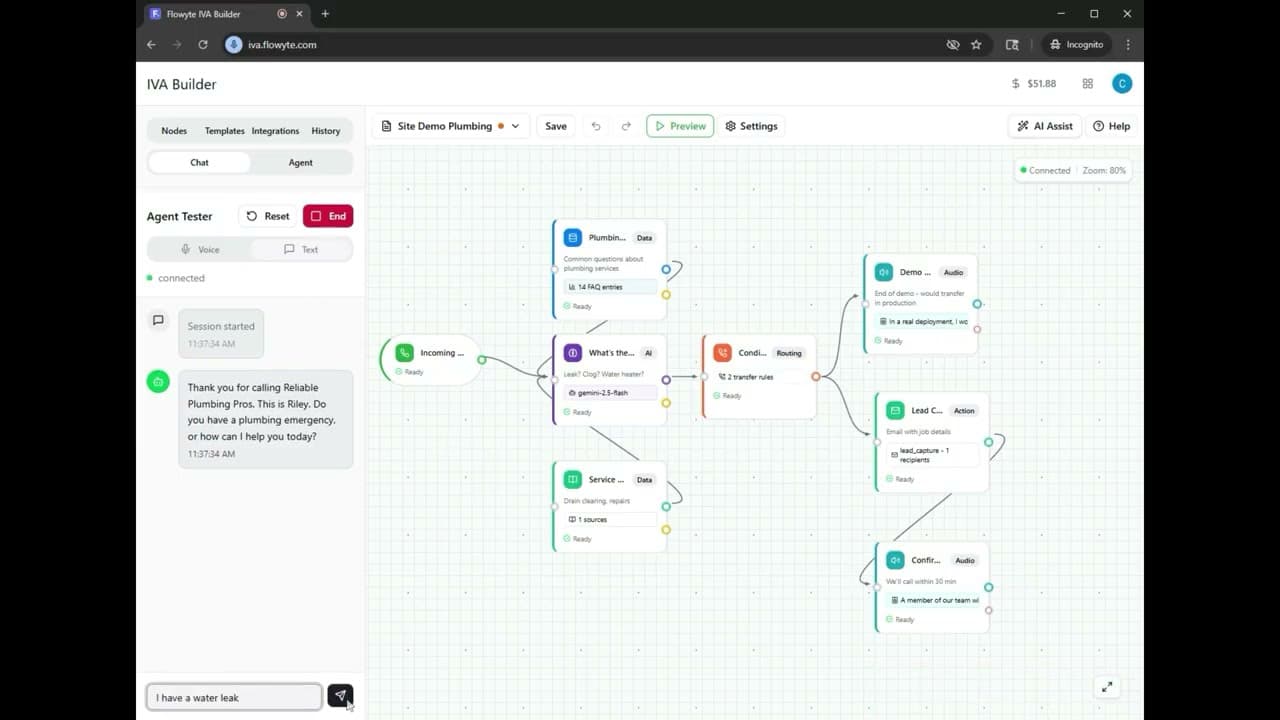Screen dimensions: 1280x720
Task: Open the History tab
Action: tap(326, 130)
